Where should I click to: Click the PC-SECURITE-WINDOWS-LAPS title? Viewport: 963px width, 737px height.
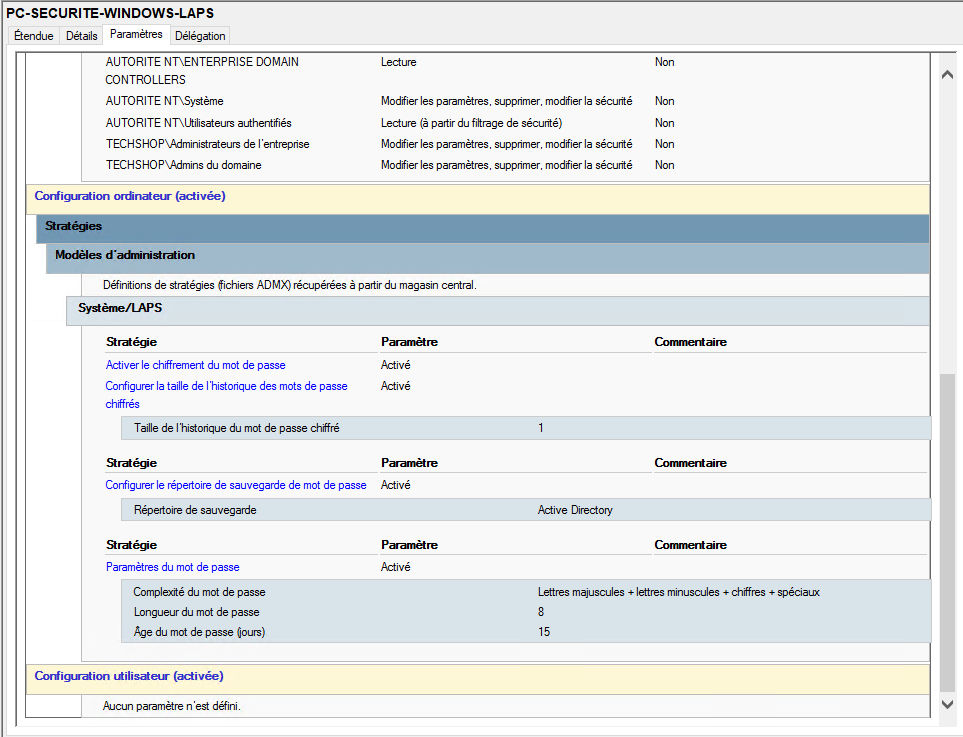tap(110, 13)
